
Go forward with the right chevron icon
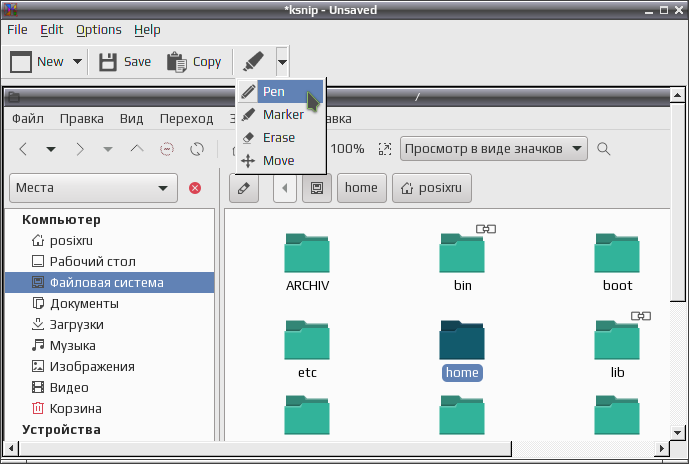80,149
